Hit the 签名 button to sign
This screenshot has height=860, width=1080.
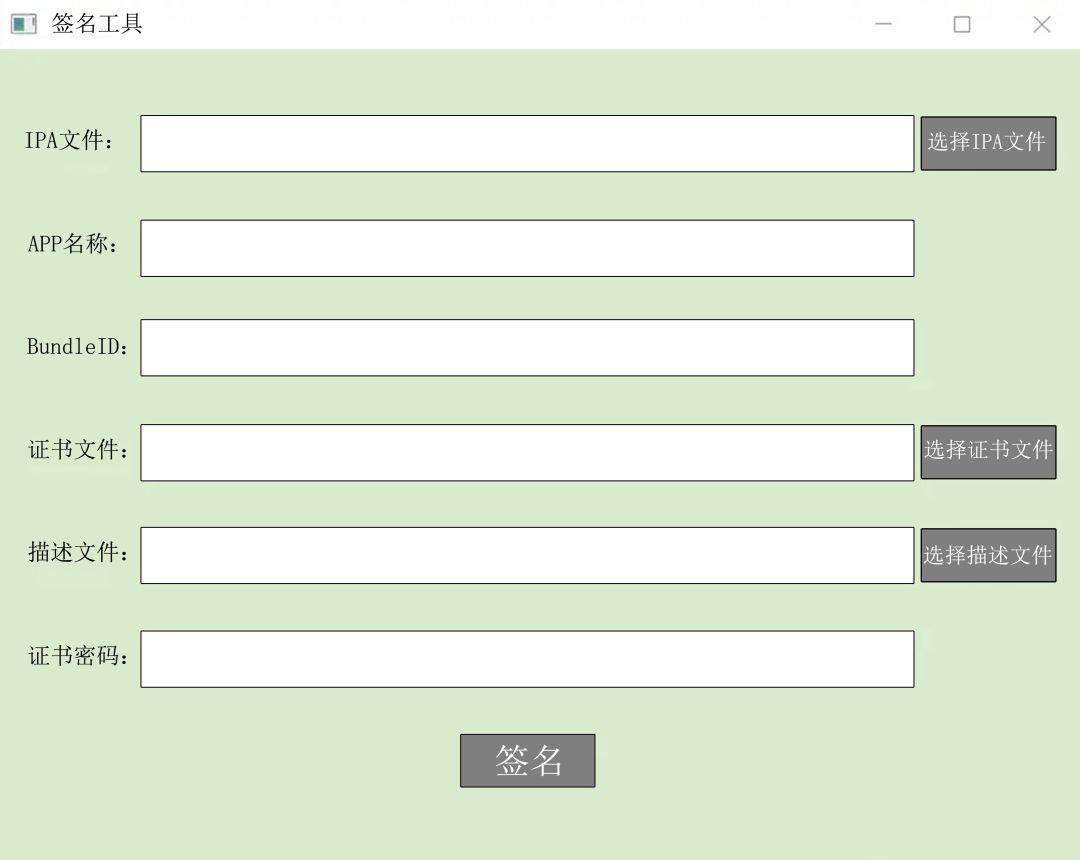pos(527,761)
